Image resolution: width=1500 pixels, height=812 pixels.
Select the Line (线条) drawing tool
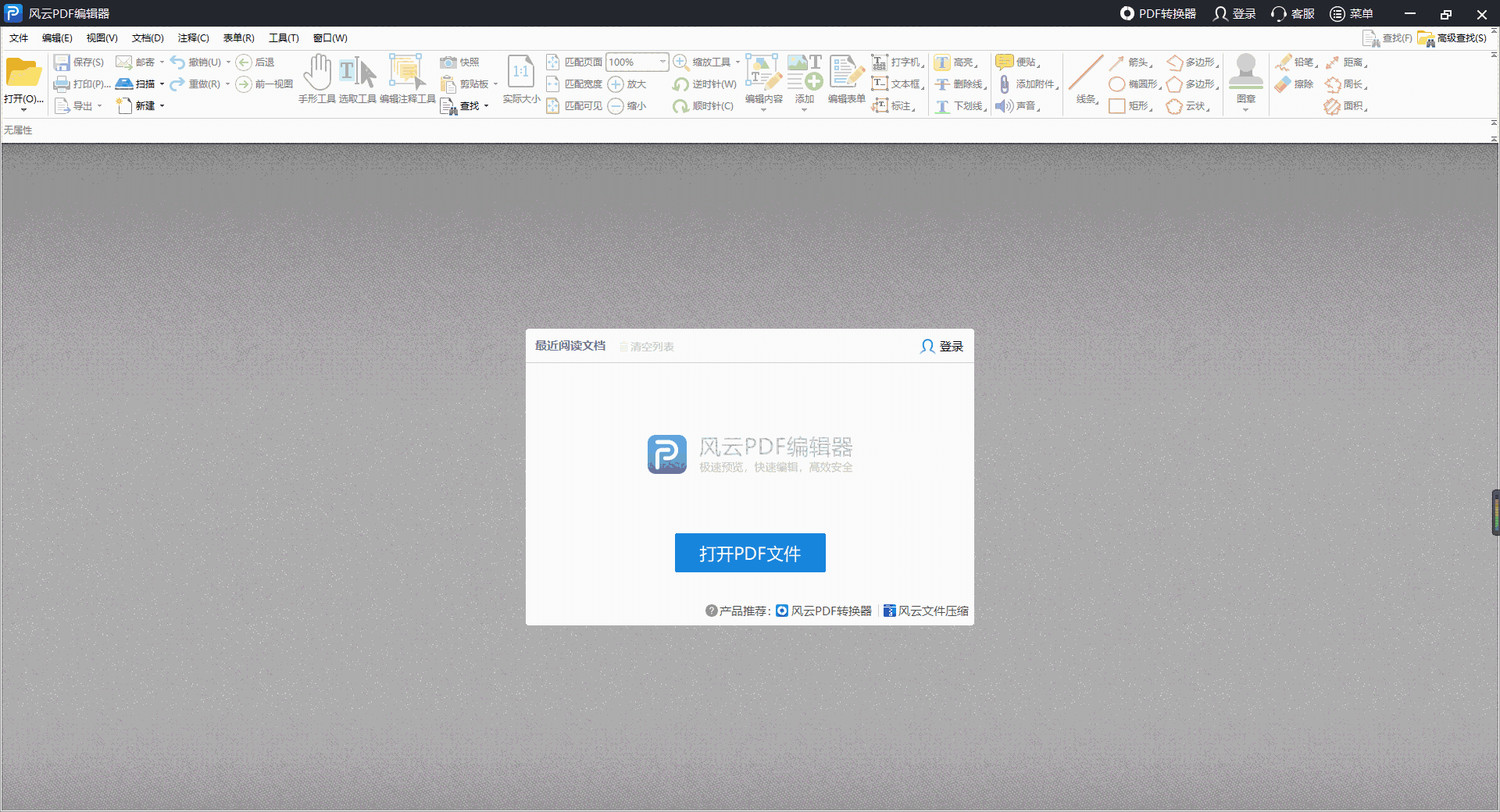point(1086,73)
